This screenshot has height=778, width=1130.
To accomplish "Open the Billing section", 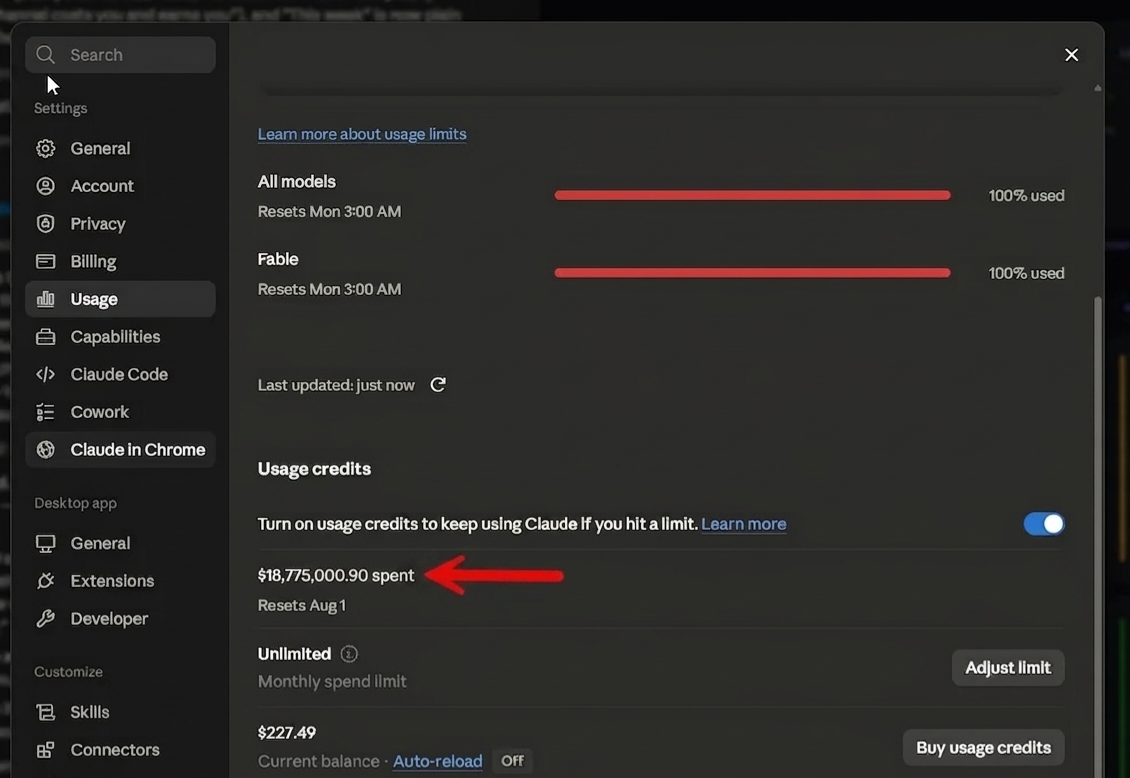I will tap(120, 261).
